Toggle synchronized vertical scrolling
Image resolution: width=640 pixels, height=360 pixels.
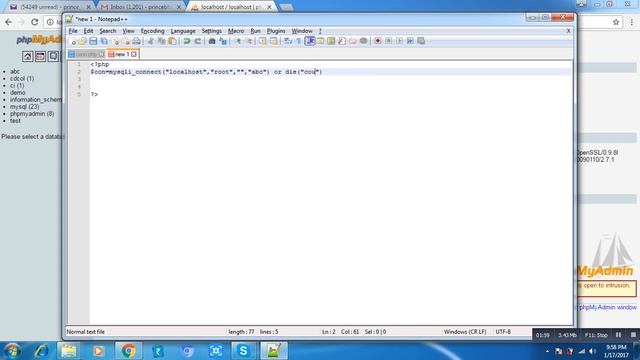(x=263, y=41)
